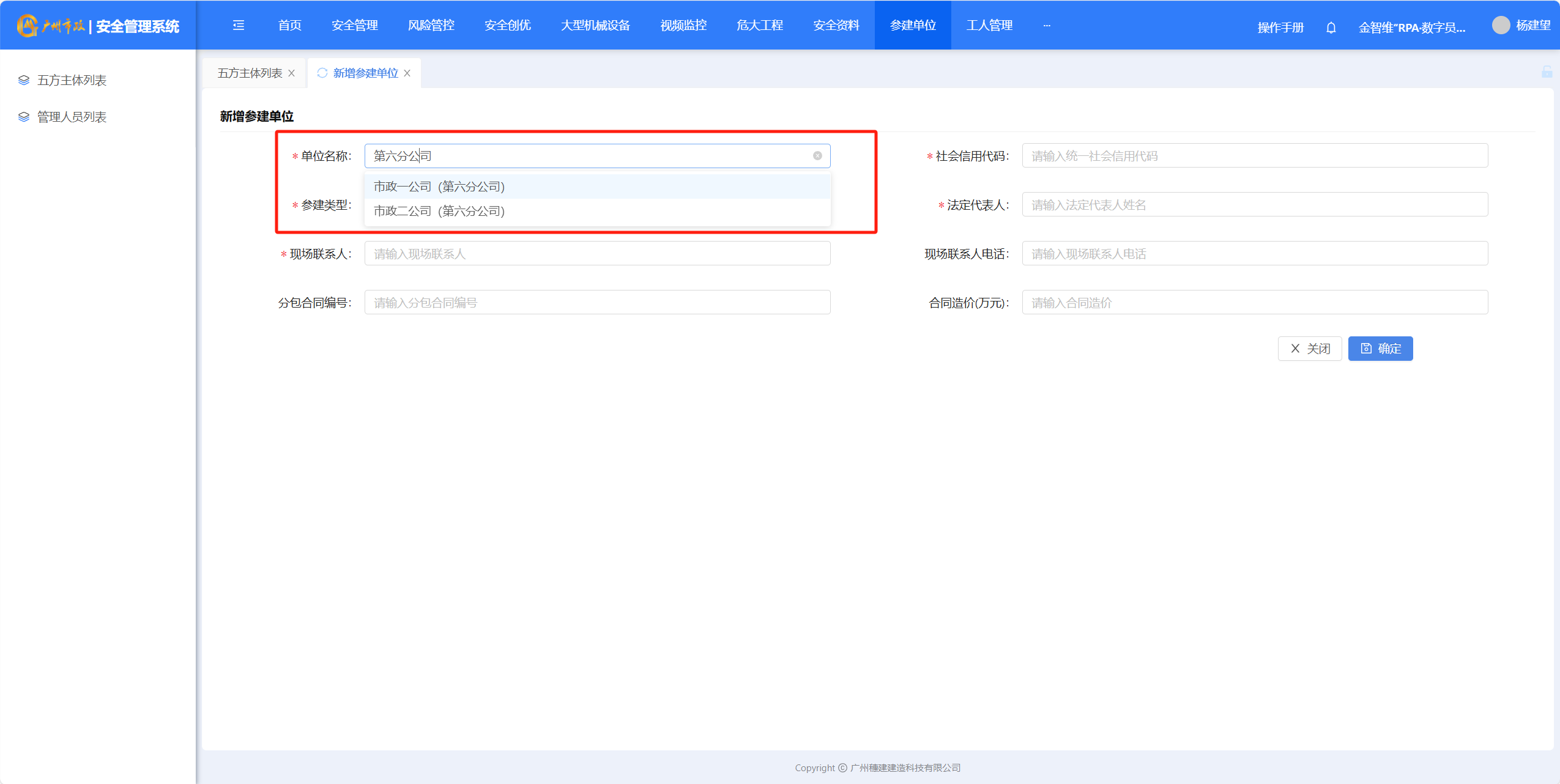
Task: Choose 市政二公司 (第六分公司) option
Action: [x=439, y=211]
